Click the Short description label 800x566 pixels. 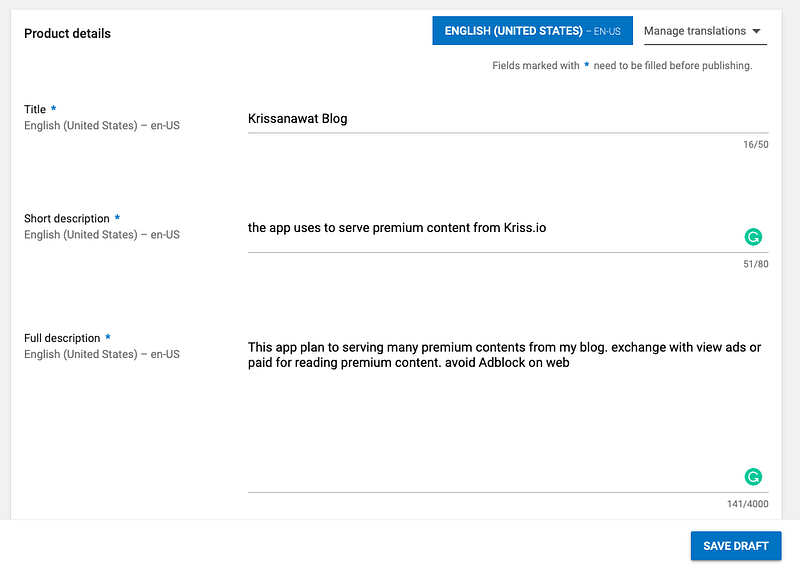(66, 218)
